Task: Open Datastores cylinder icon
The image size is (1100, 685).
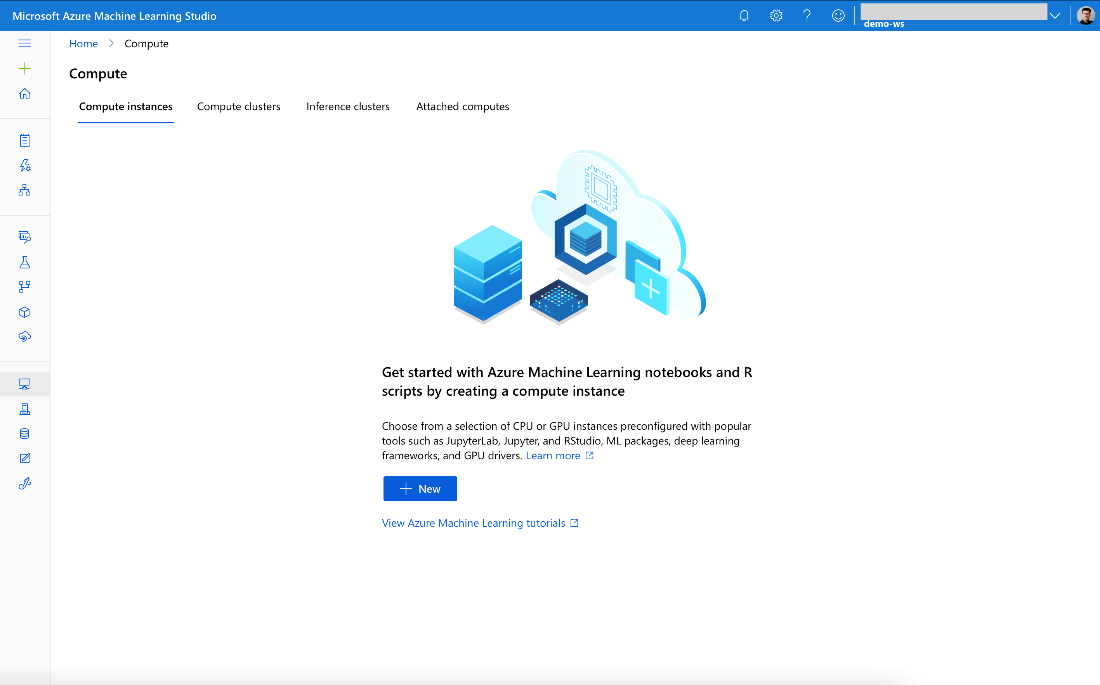Action: (x=25, y=434)
